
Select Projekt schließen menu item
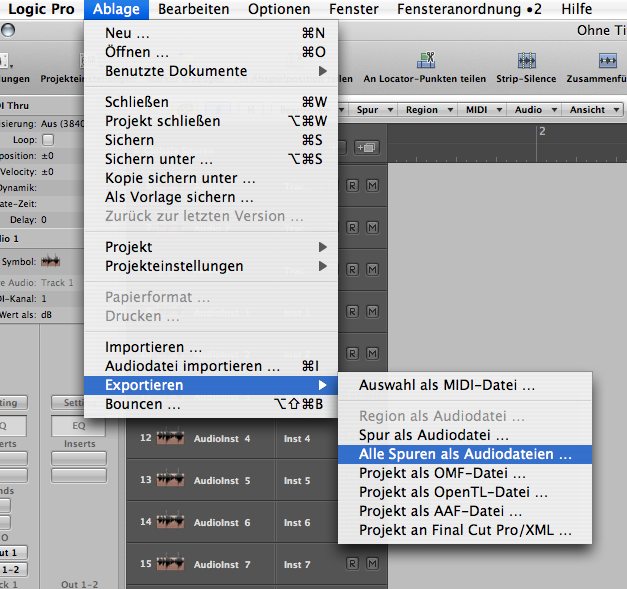[211, 121]
